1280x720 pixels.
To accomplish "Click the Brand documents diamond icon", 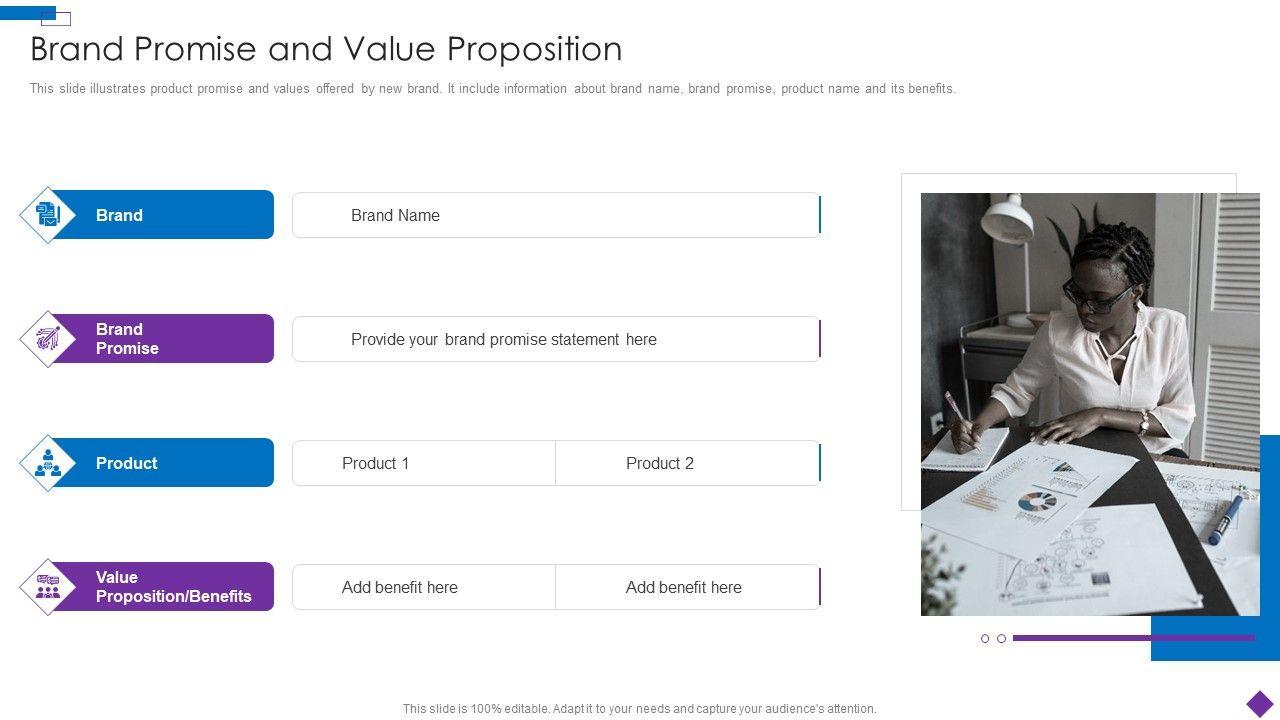I will pyautogui.click(x=48, y=215).
